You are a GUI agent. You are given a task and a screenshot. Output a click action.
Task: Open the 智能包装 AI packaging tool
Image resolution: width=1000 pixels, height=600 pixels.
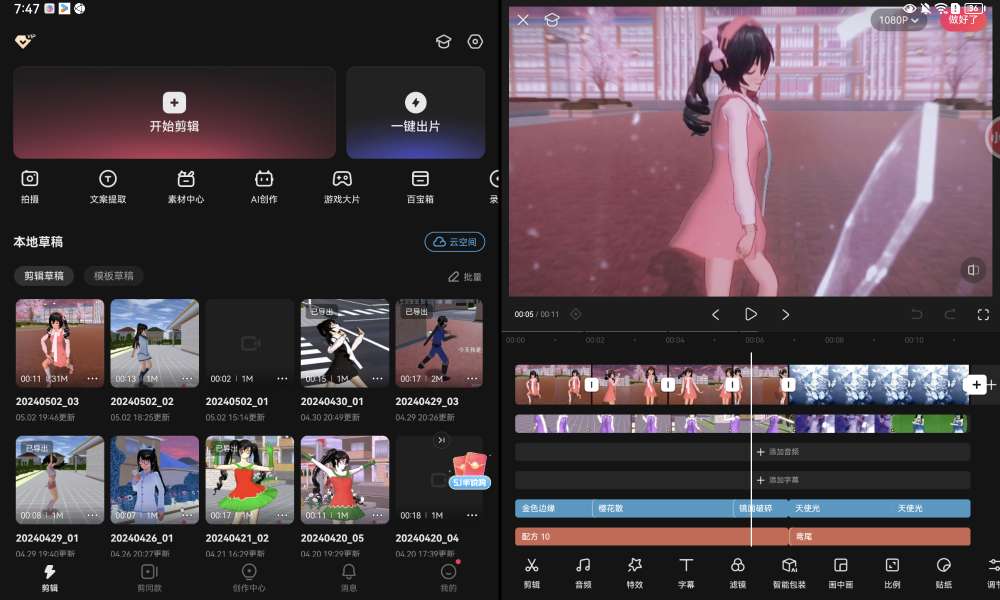point(789,573)
